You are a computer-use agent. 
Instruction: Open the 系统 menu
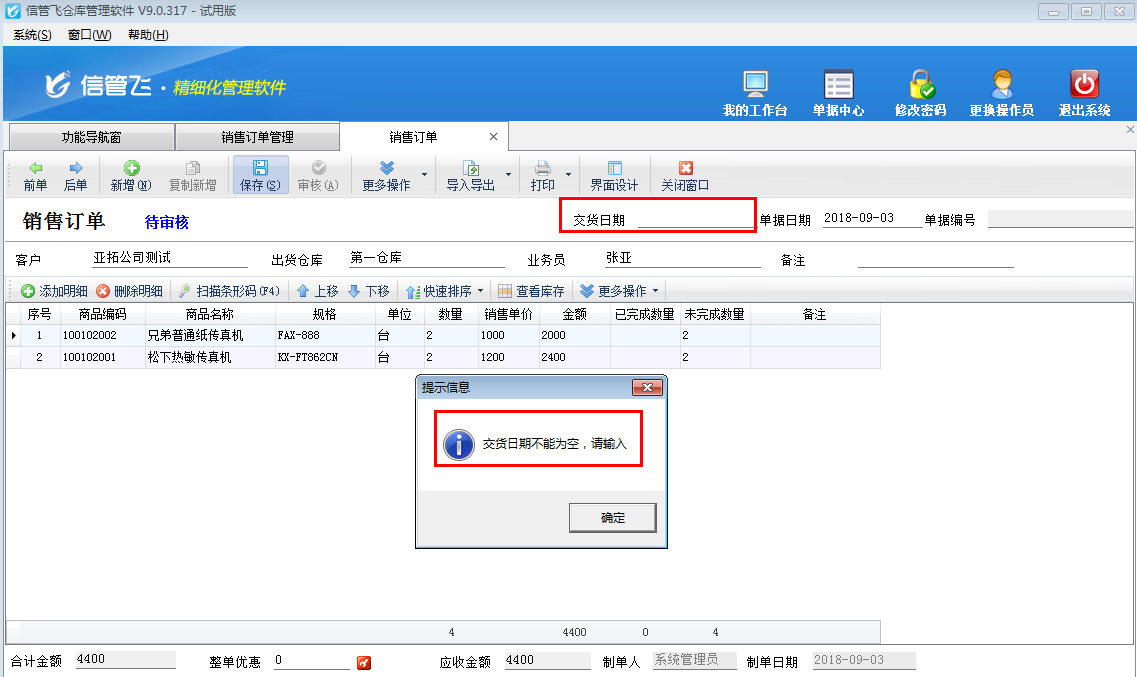[30, 34]
